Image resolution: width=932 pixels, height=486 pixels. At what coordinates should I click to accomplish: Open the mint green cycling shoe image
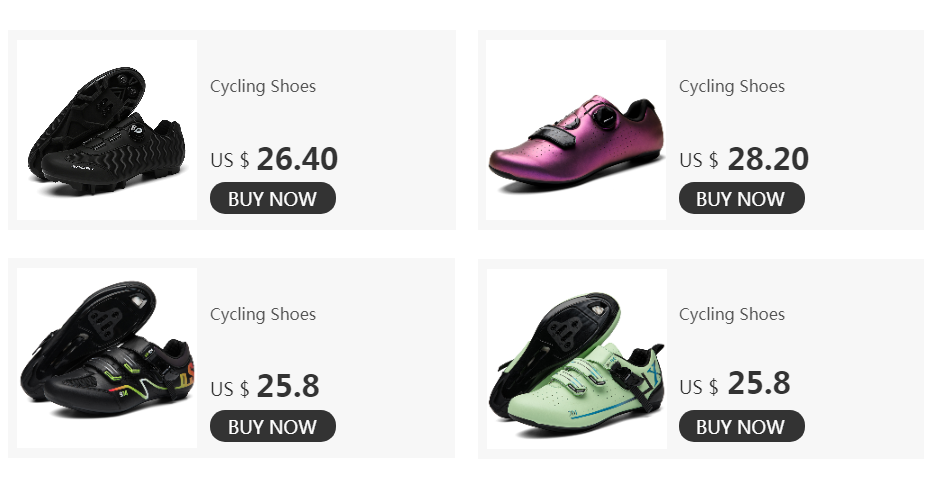click(577, 359)
